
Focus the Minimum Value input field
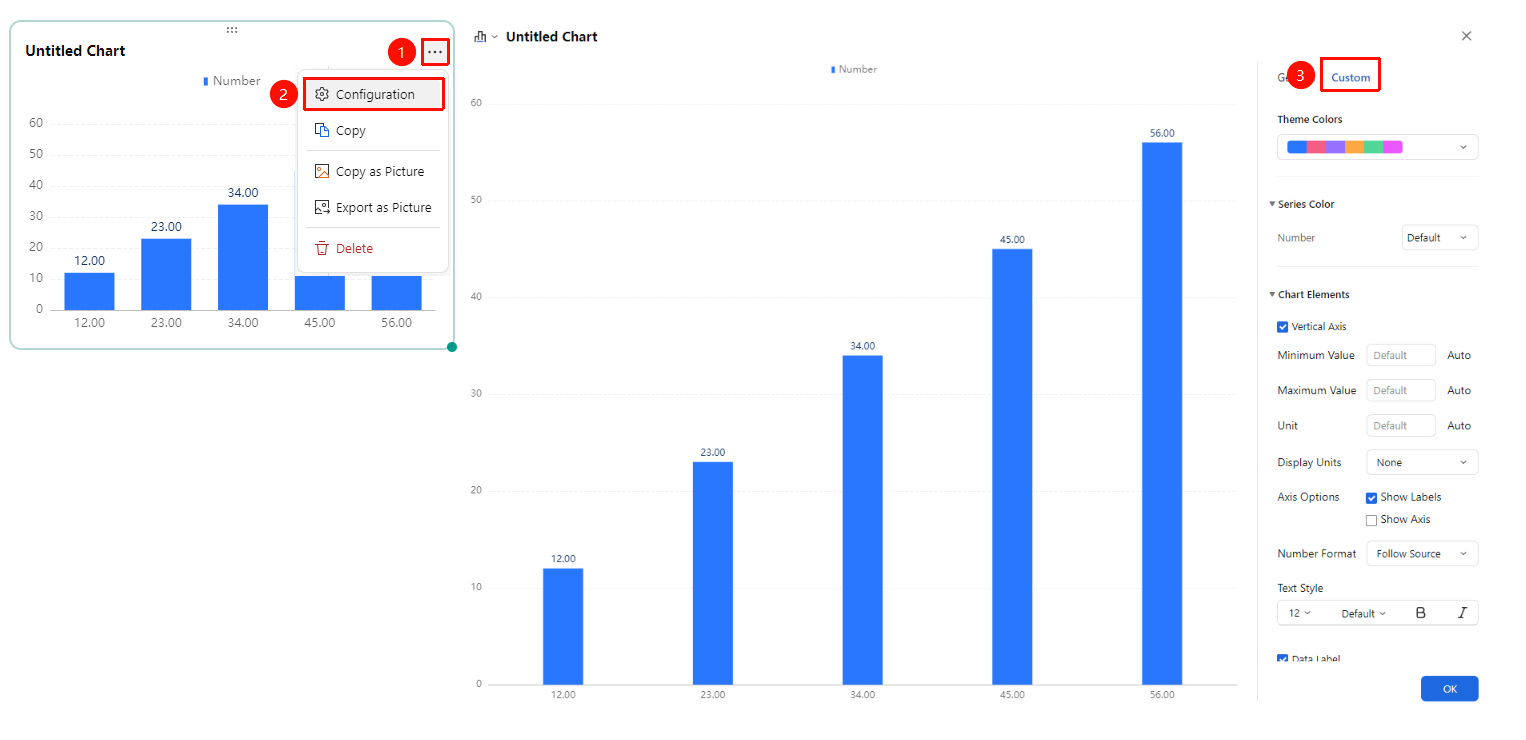pyautogui.click(x=1401, y=355)
